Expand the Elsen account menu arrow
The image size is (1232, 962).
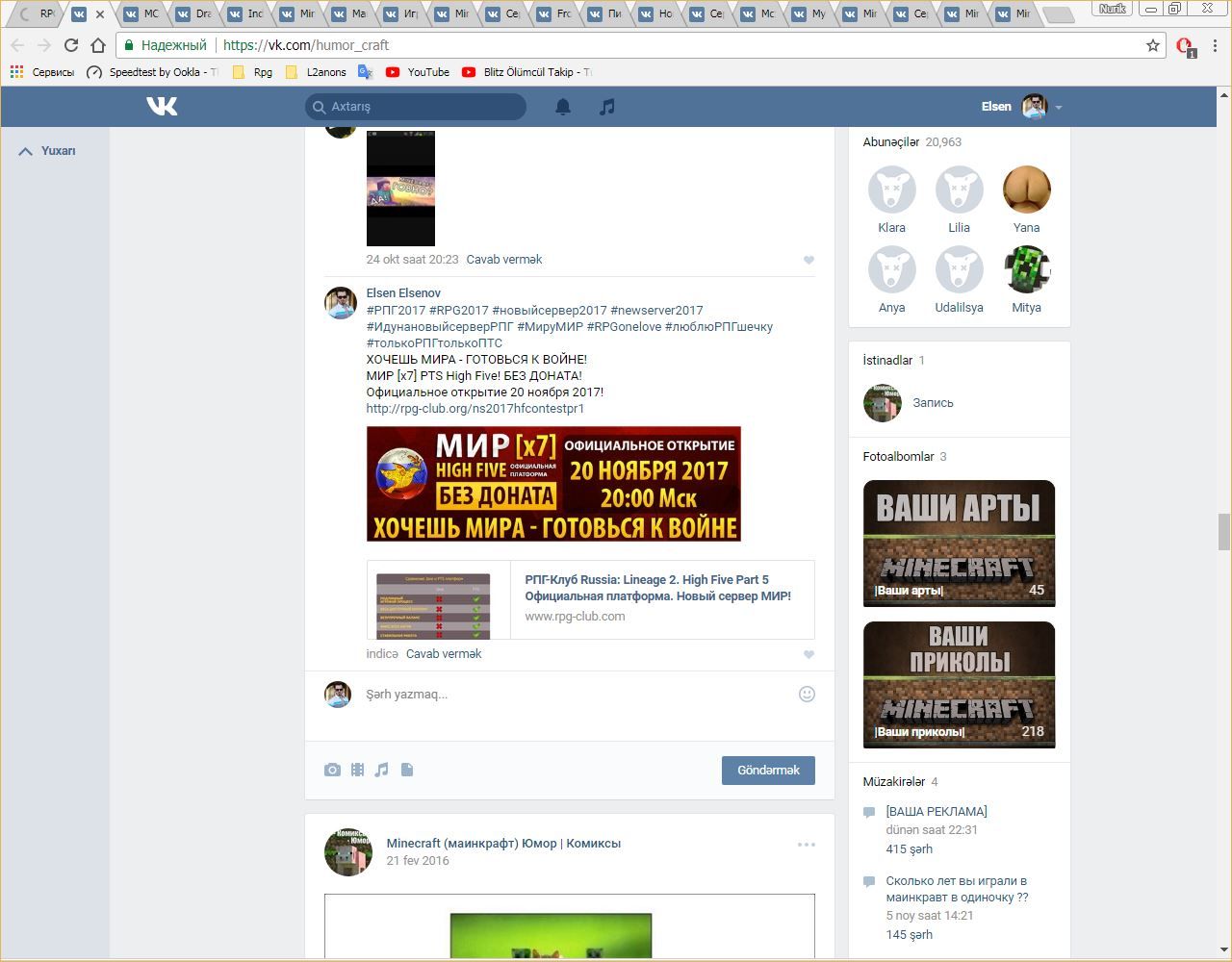1058,108
